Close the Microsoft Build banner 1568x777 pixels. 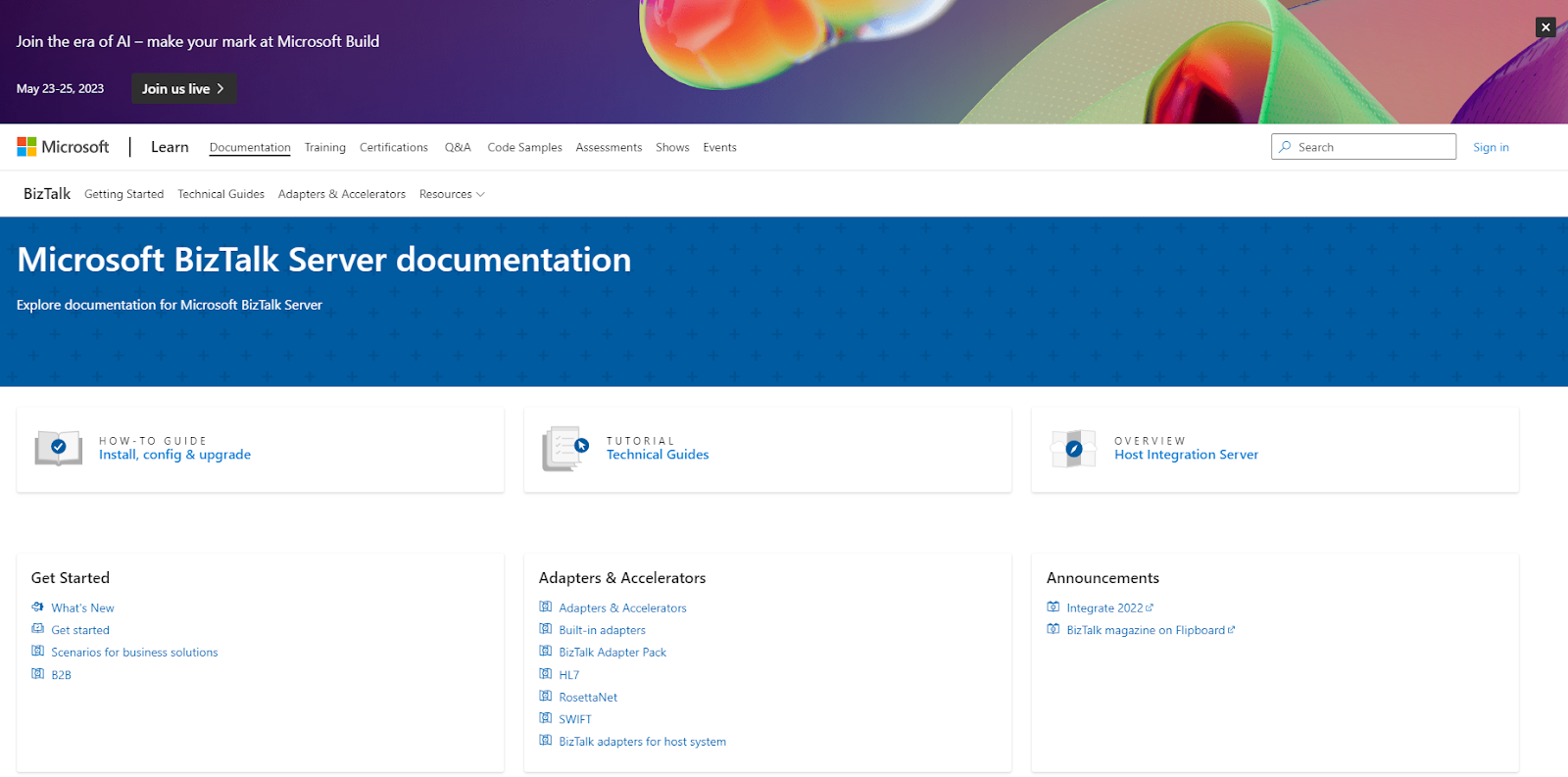(x=1545, y=27)
